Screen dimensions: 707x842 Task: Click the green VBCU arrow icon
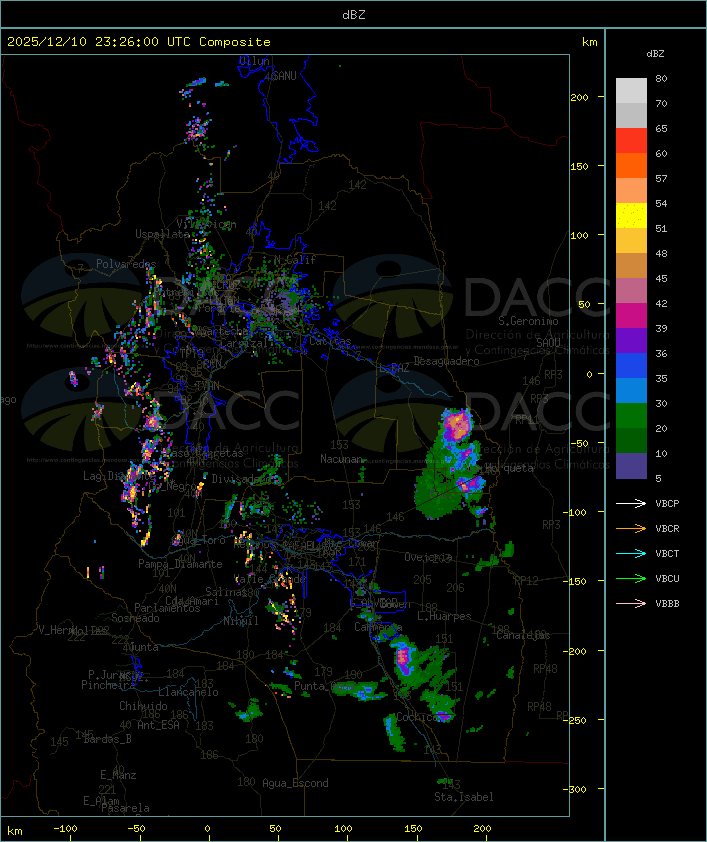pyautogui.click(x=631, y=578)
